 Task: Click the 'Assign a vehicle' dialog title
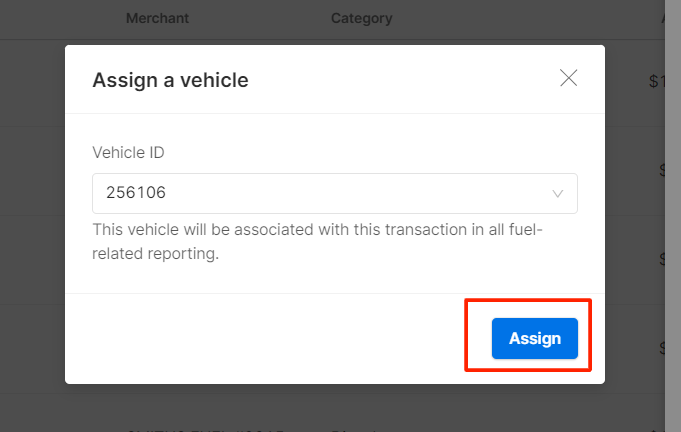(x=170, y=80)
